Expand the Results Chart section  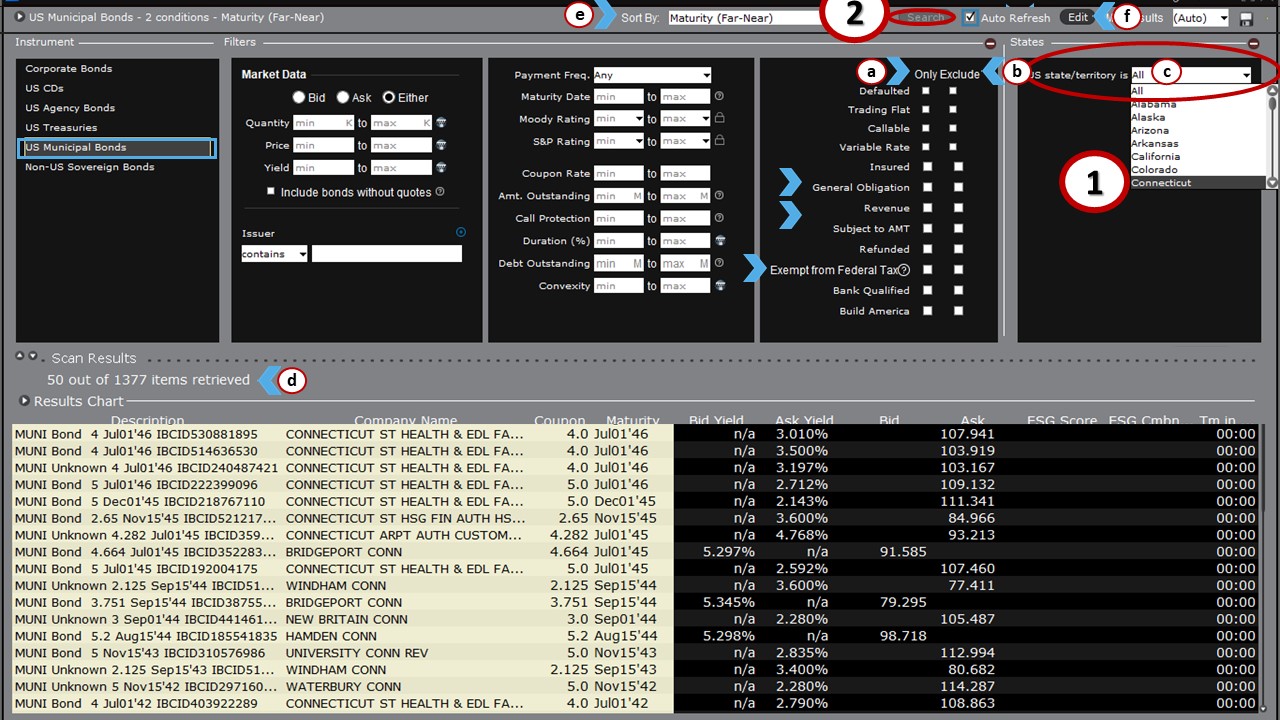pyautogui.click(x=22, y=402)
